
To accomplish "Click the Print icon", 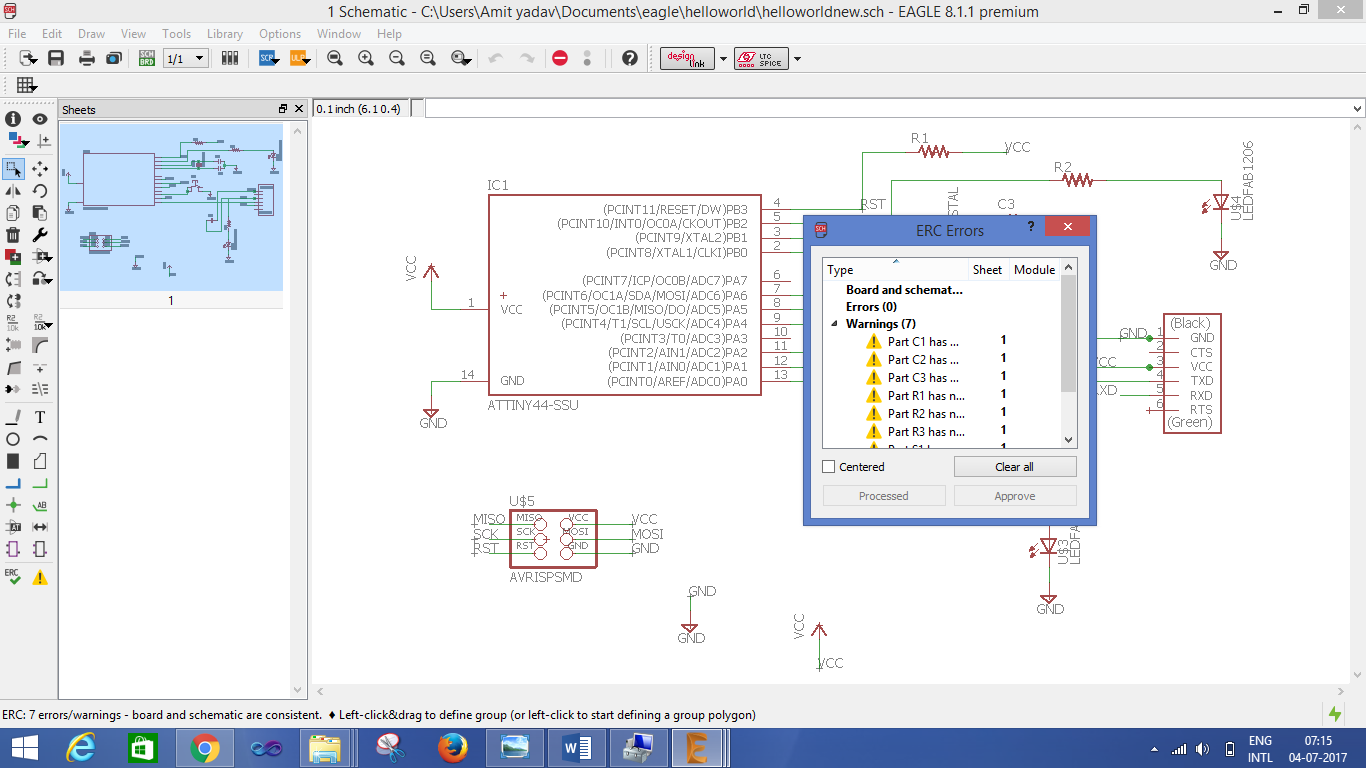I will pos(87,58).
